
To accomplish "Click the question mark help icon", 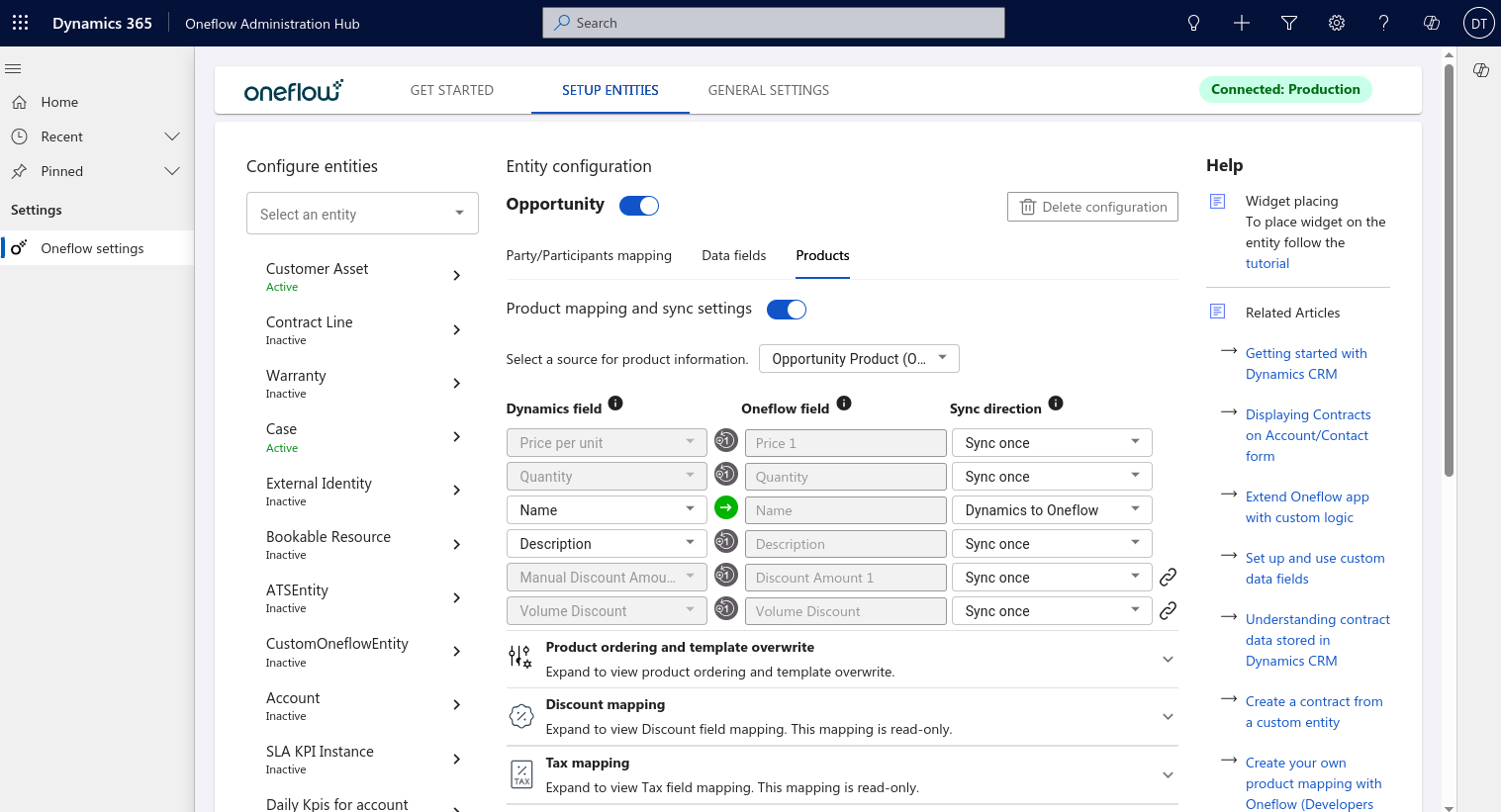I will 1384,23.
